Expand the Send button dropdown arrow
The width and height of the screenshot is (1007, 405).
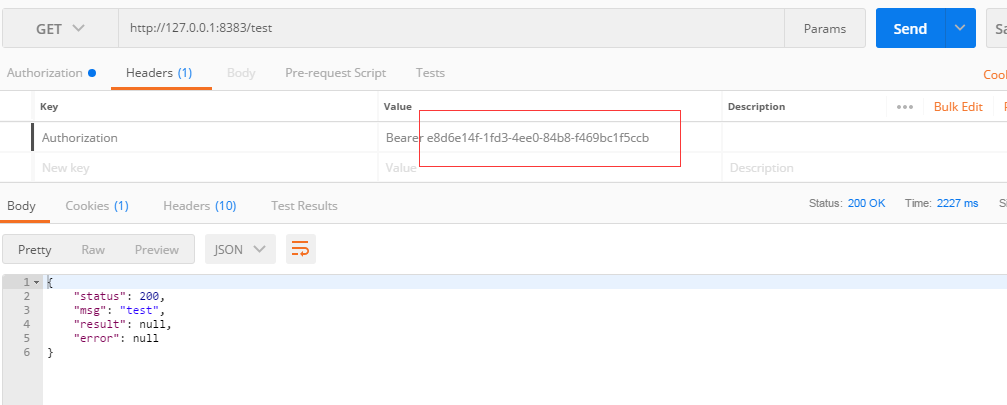[x=961, y=29]
